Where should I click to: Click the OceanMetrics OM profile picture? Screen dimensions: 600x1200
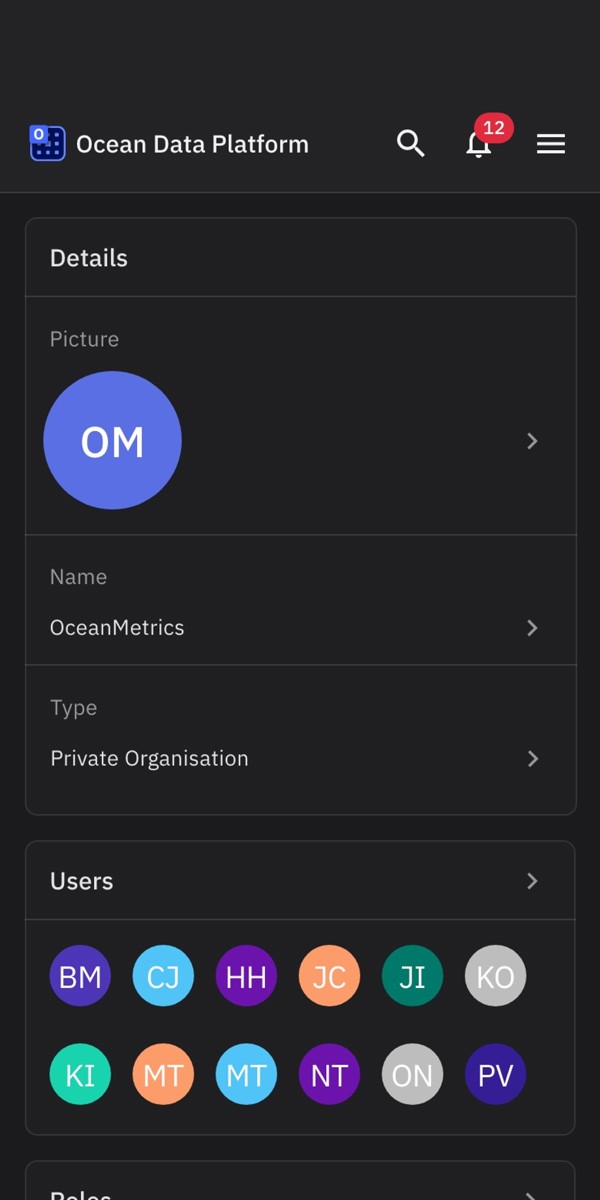tap(112, 440)
